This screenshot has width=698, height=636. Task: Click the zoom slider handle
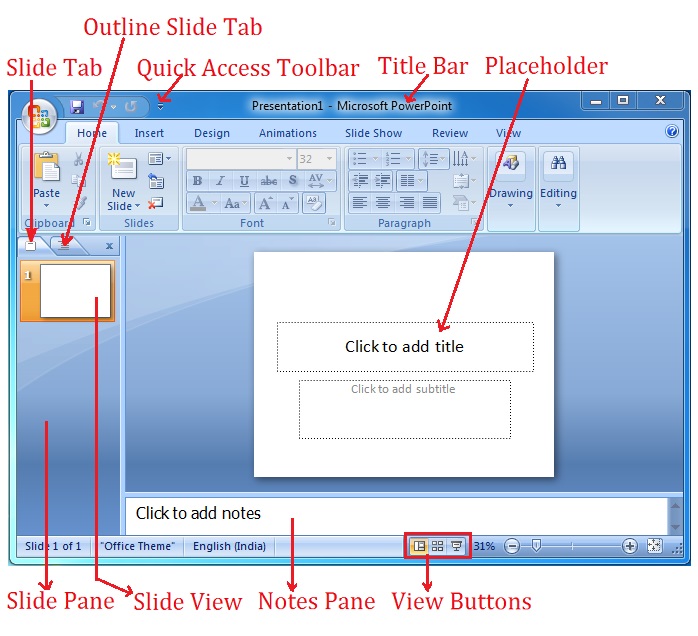(x=536, y=546)
